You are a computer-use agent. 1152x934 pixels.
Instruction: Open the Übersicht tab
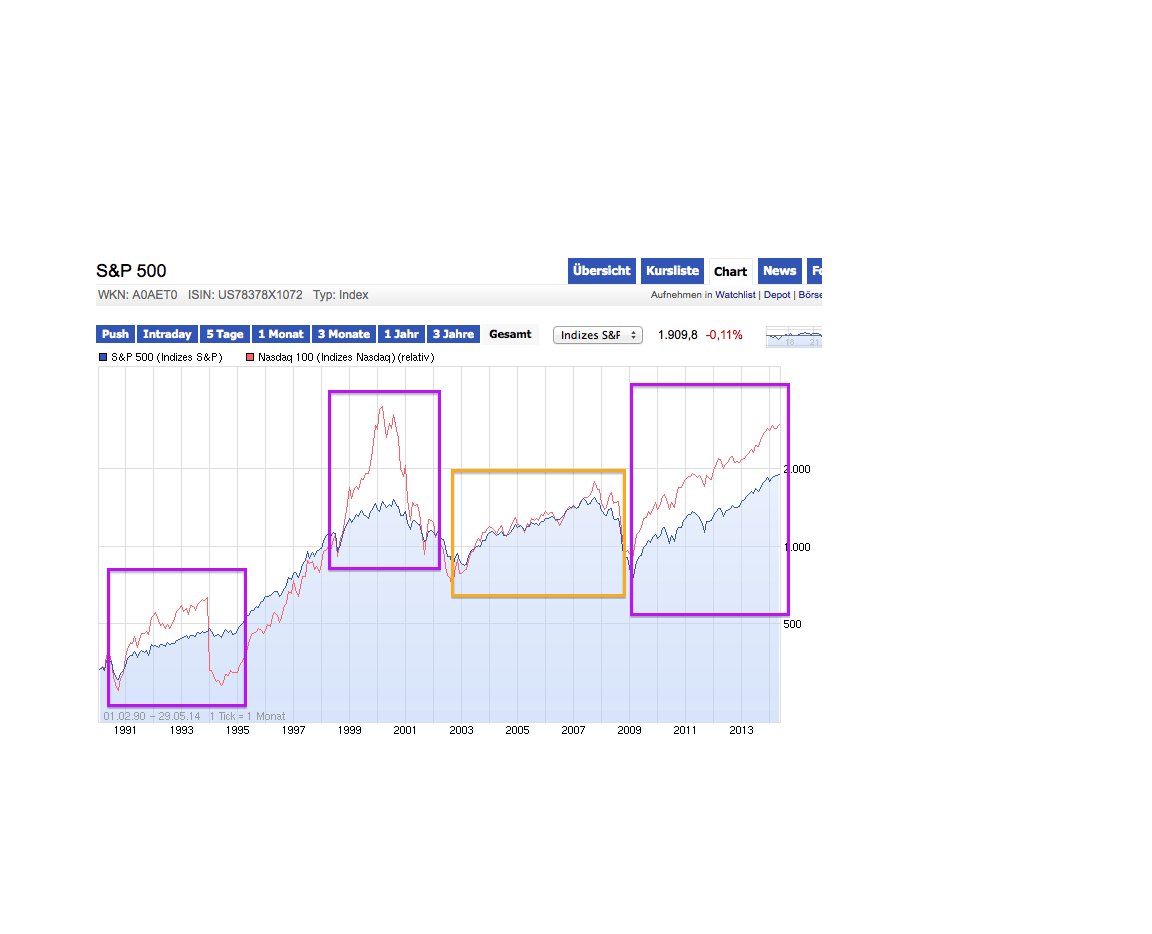[x=601, y=271]
